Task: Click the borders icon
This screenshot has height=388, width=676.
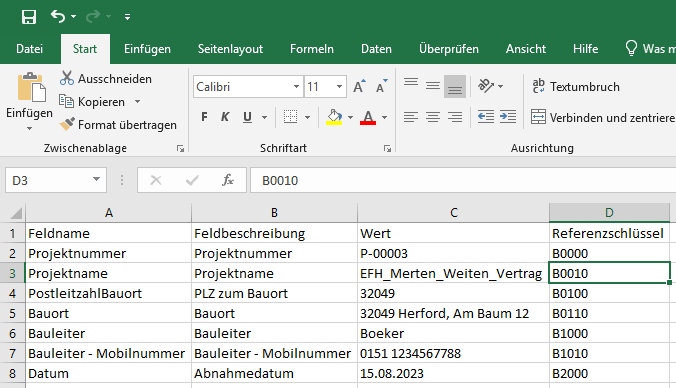Action: point(290,117)
